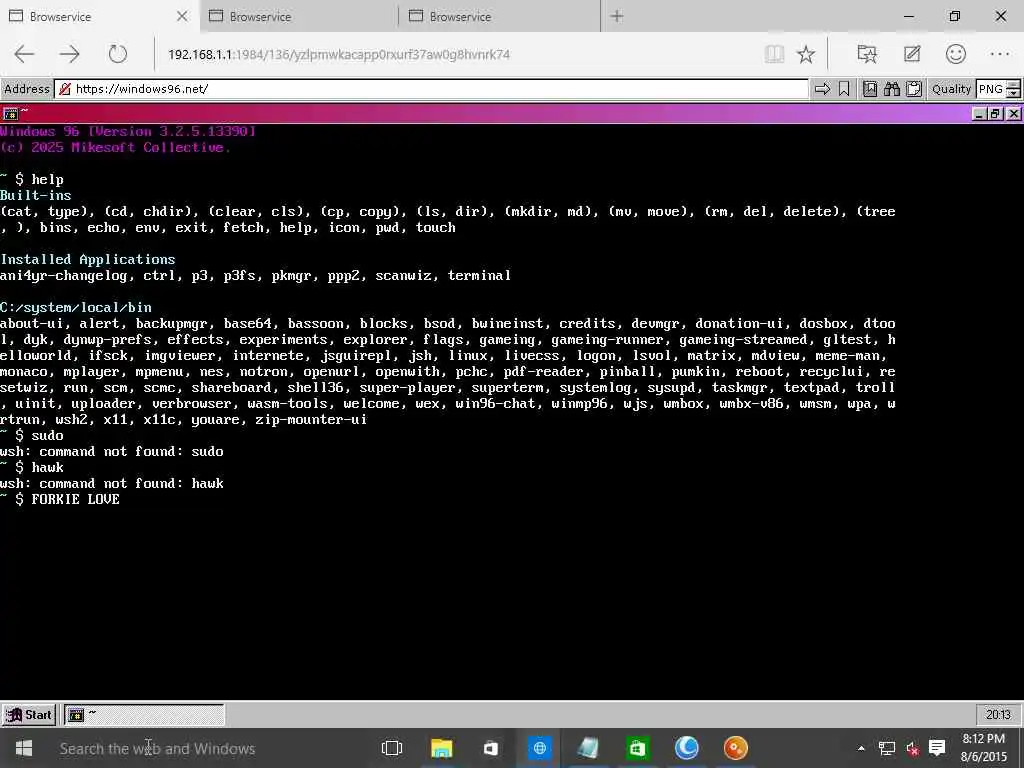
Task: Open Task View on the taskbar
Action: 392,748
